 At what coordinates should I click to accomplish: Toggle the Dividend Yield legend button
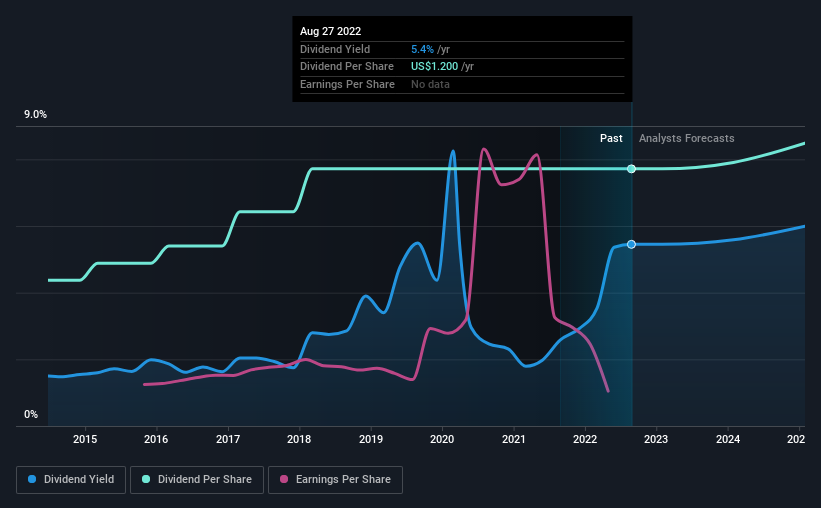pos(71,480)
